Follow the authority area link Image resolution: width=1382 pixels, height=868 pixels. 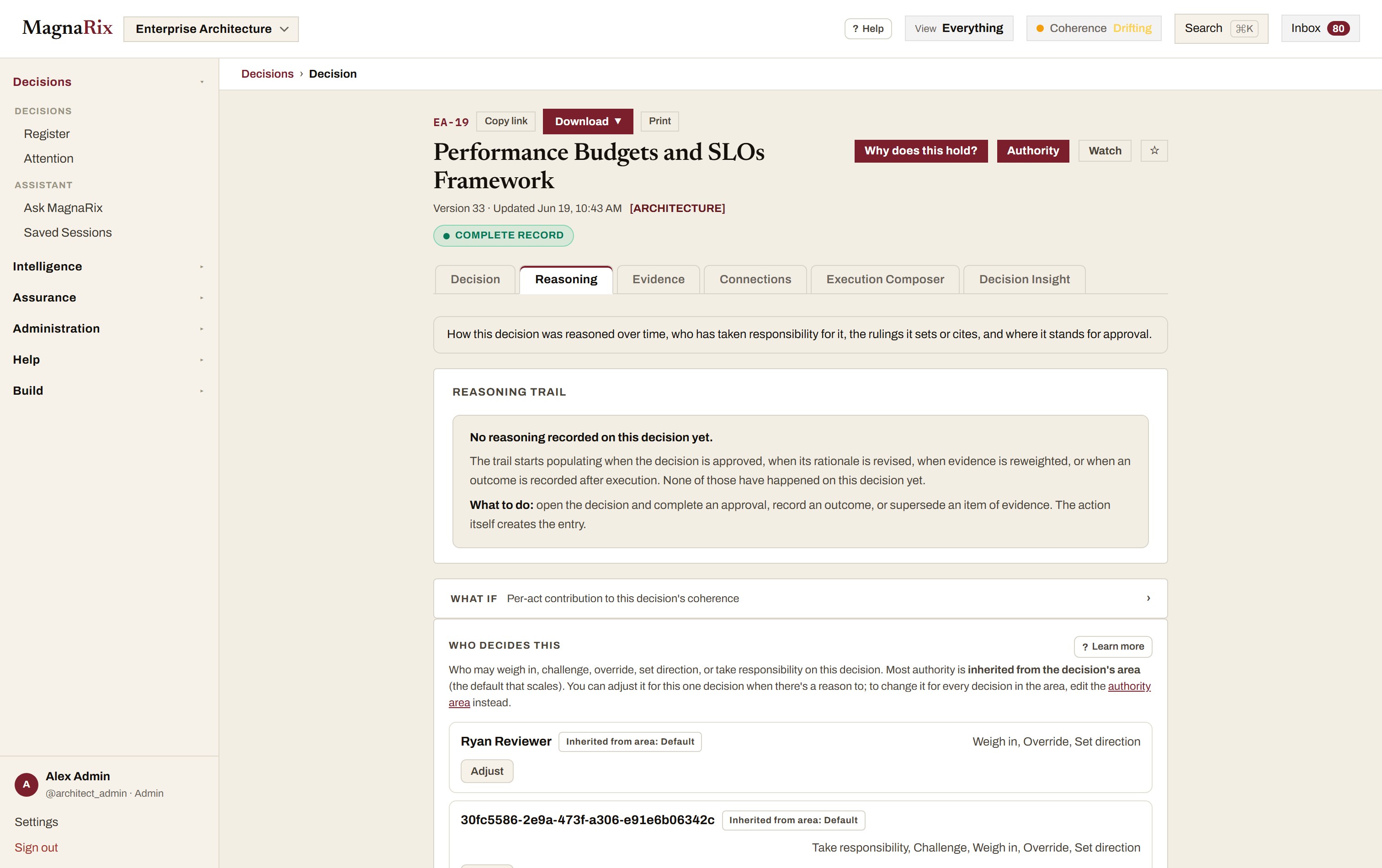[1129, 686]
